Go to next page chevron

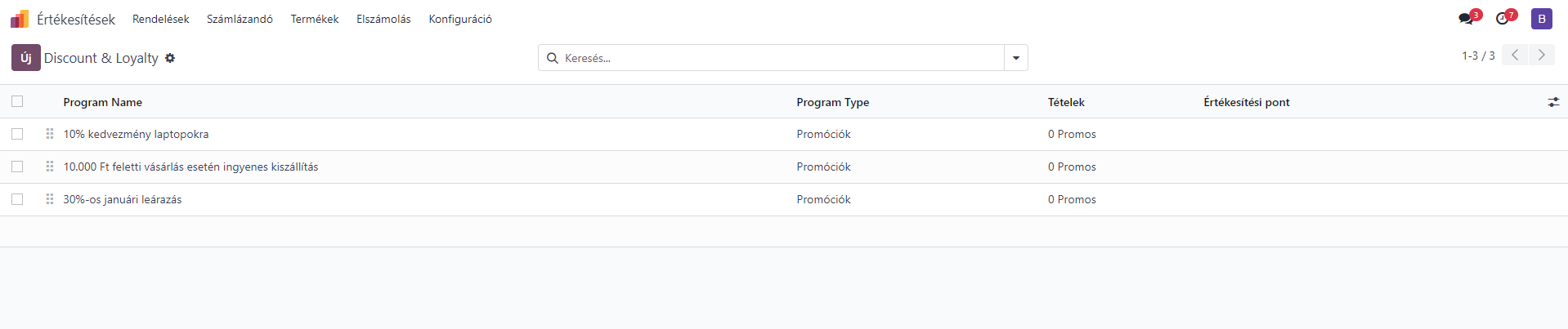point(1541,56)
